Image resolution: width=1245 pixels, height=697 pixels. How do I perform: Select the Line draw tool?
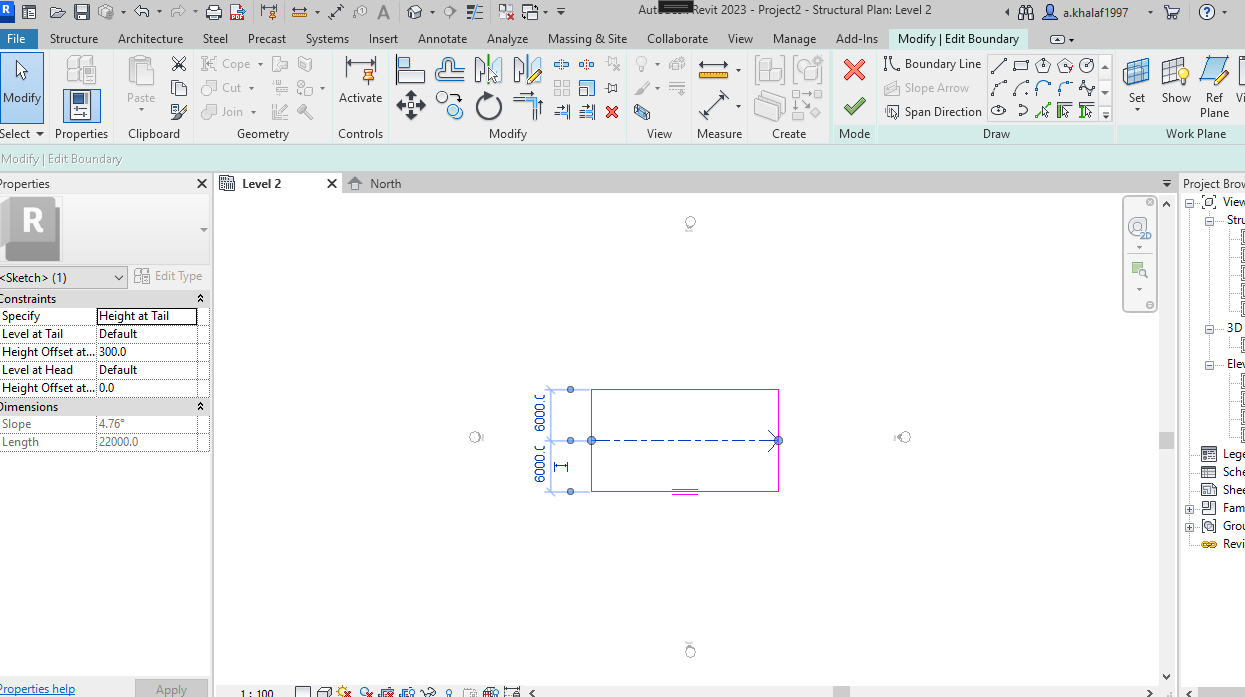[1000, 67]
